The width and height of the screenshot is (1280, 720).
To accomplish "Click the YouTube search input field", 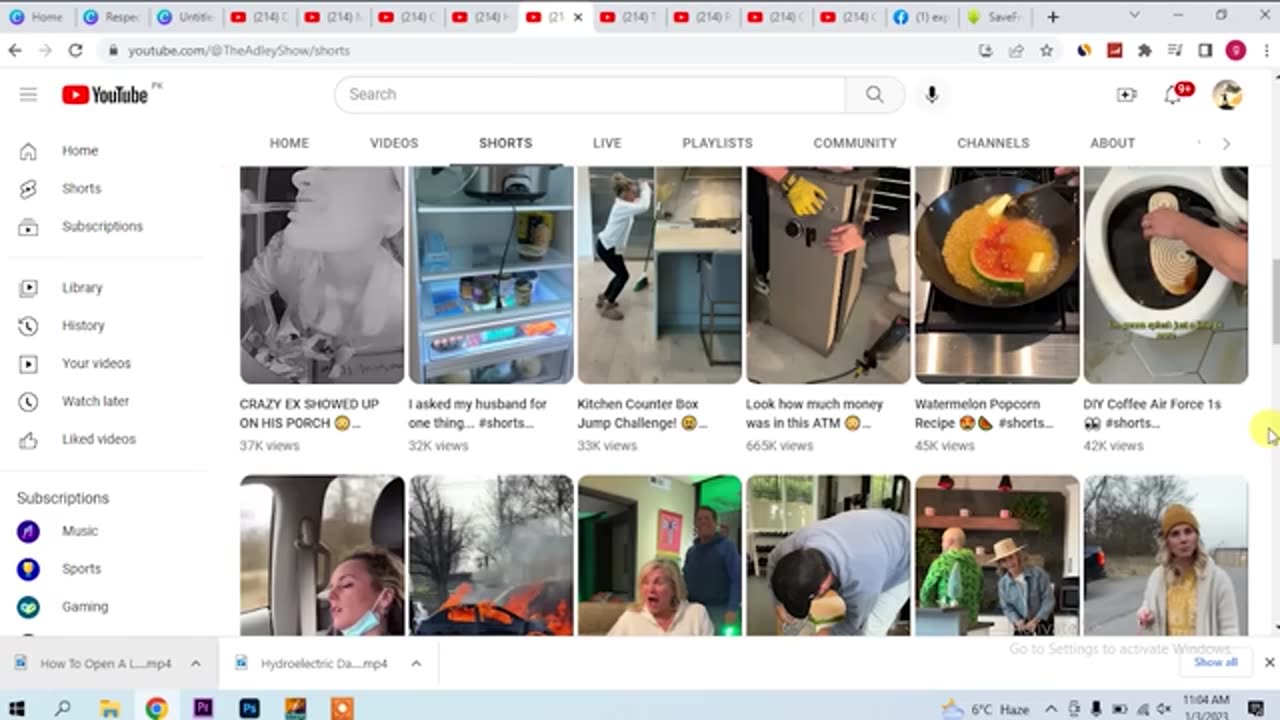I will pos(590,94).
